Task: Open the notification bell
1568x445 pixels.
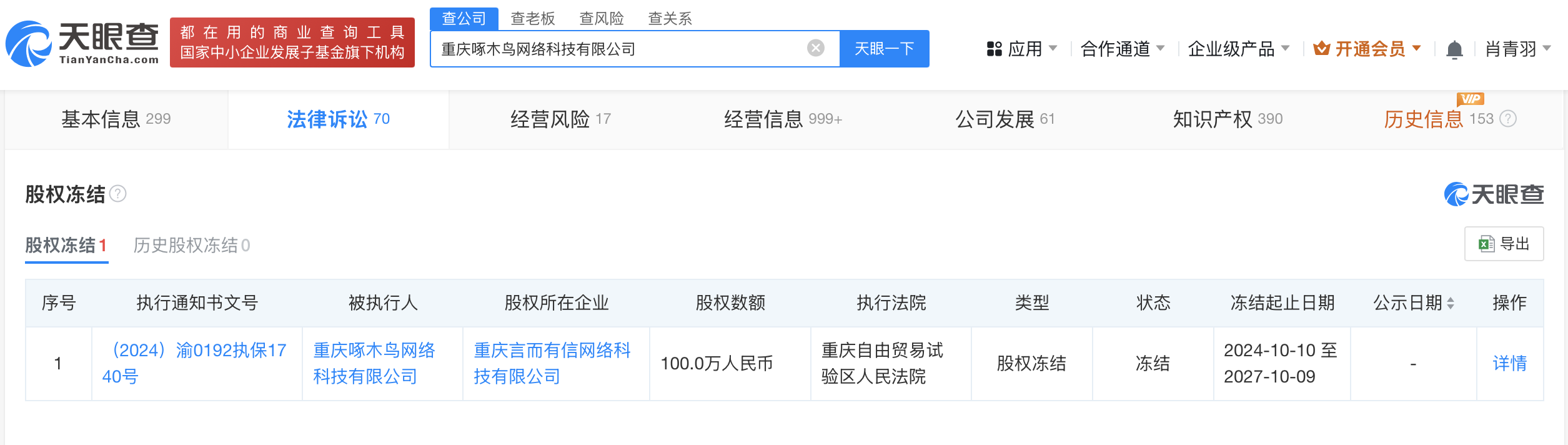Action: coord(1454,49)
